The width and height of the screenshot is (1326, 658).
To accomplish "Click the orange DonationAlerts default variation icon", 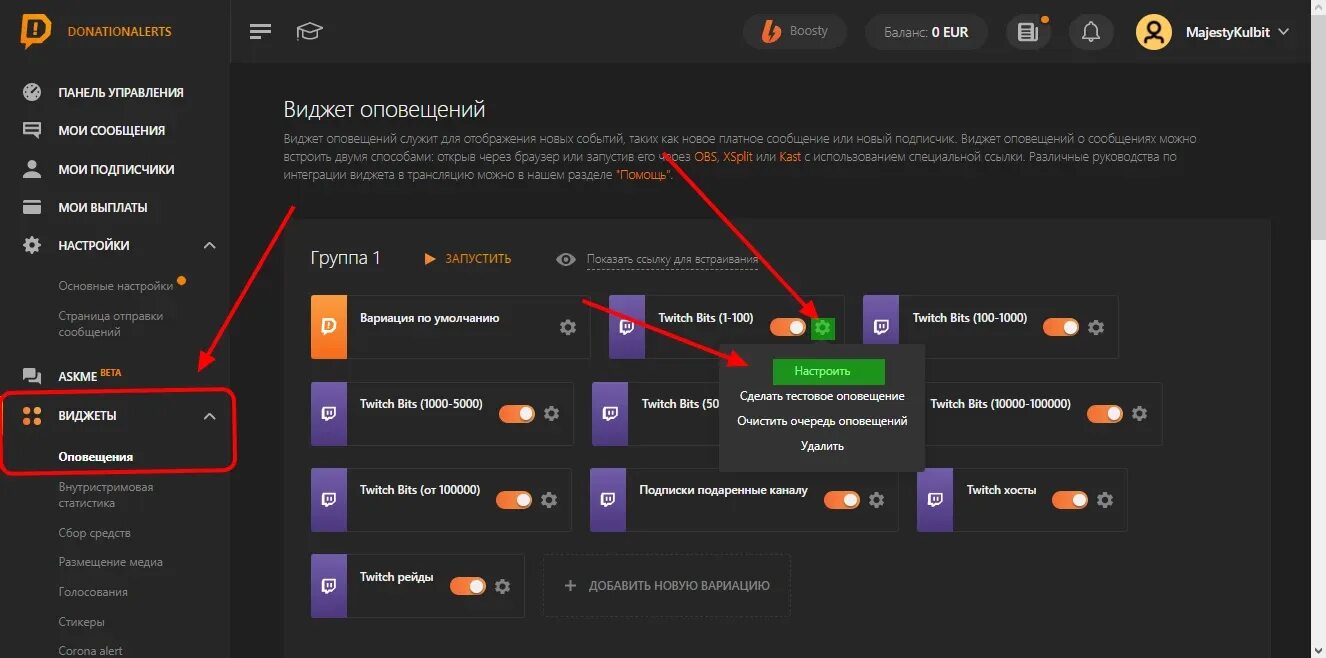I will [328, 327].
